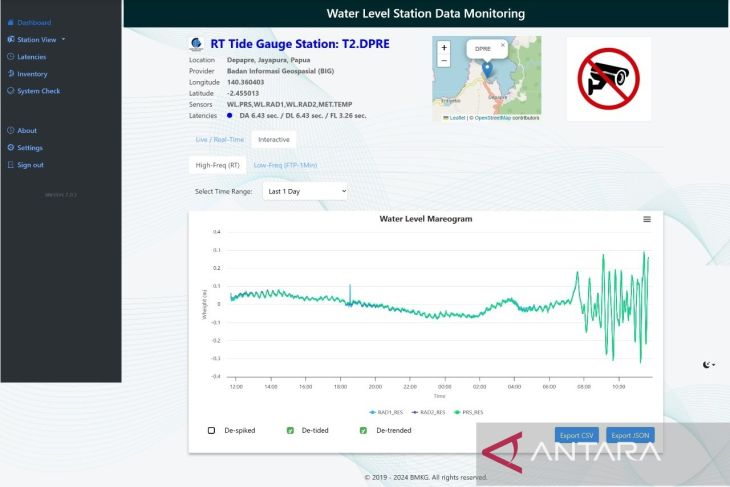The width and height of the screenshot is (730, 487).
Task: Click the System Check icon
Action: point(11,91)
